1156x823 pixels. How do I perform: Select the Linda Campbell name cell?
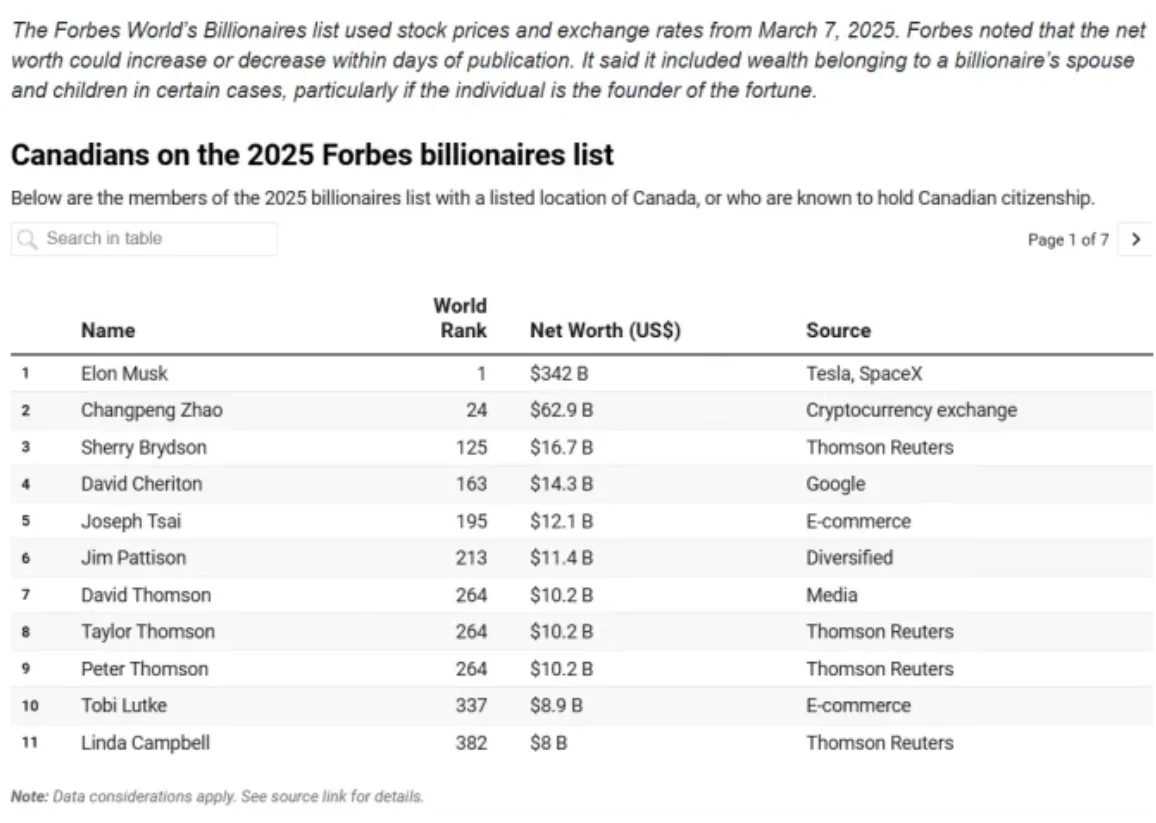click(145, 742)
